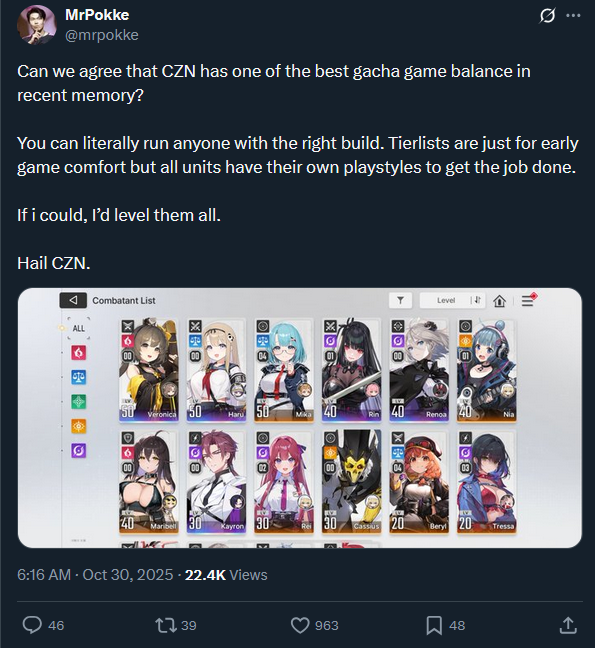
Task: Toggle the sort order arrows button
Action: pyautogui.click(x=478, y=300)
